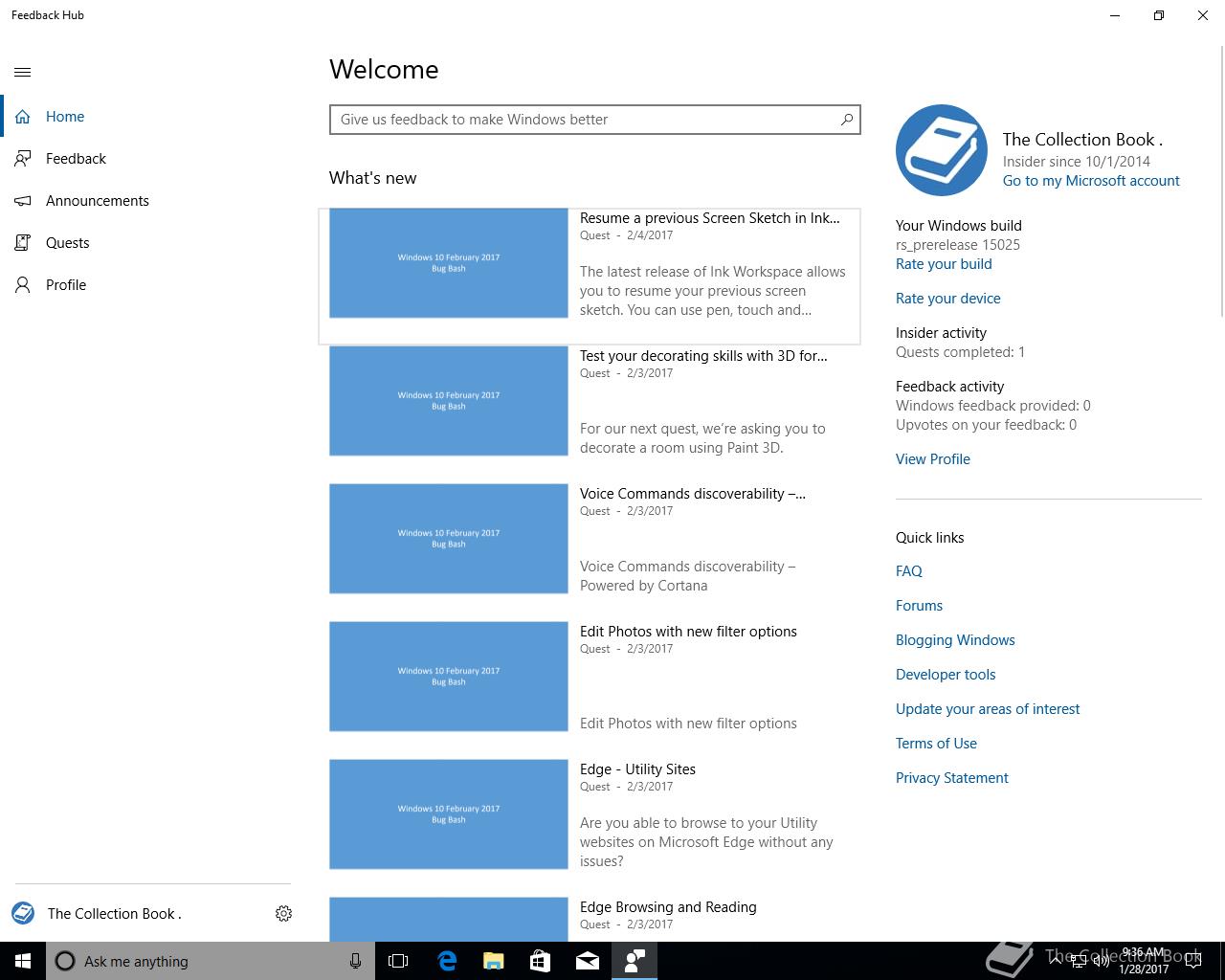Click the Feedback person icon in sidebar
Image resolution: width=1225 pixels, height=980 pixels.
point(23,159)
